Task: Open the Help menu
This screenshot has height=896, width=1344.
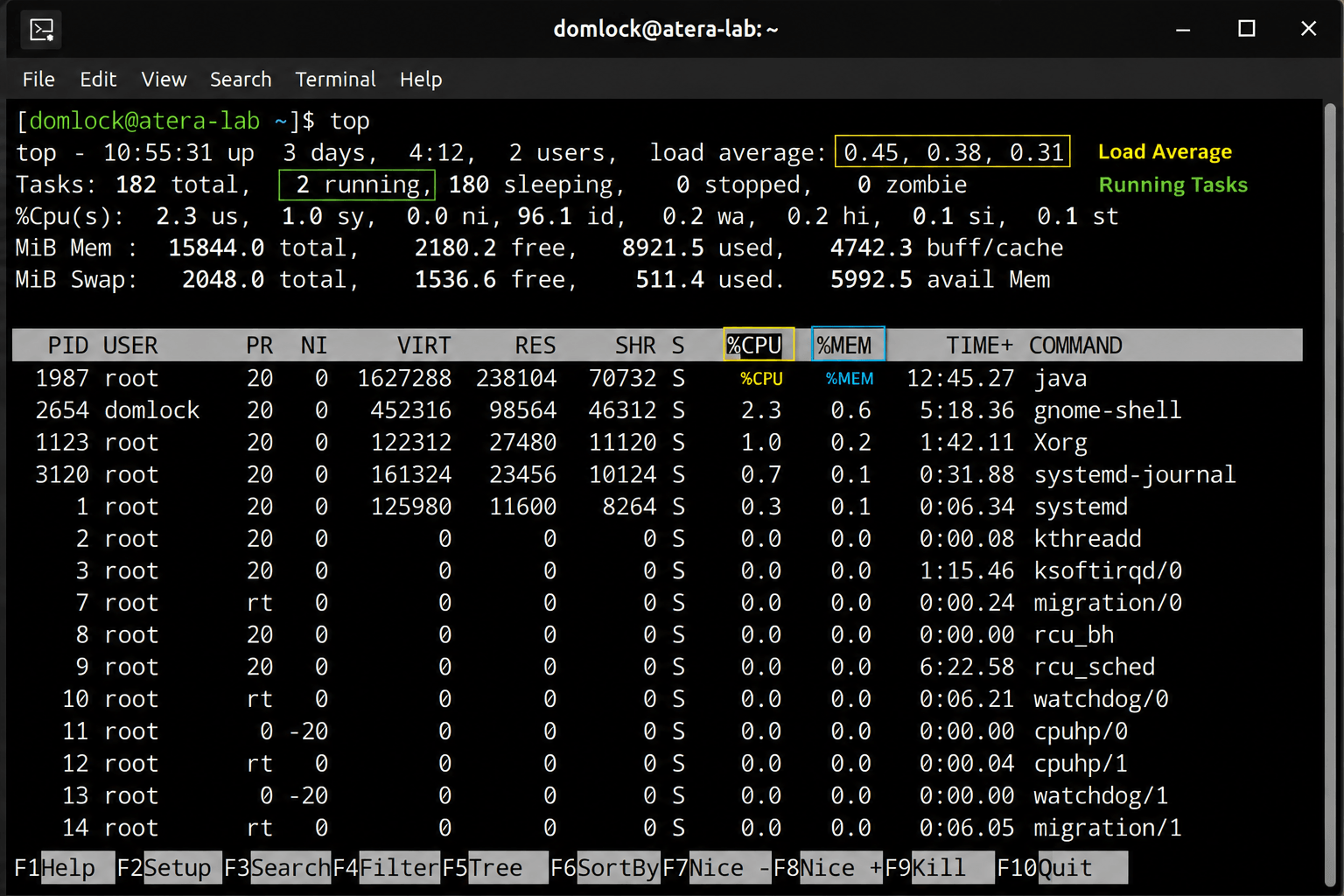Action: pyautogui.click(x=421, y=80)
